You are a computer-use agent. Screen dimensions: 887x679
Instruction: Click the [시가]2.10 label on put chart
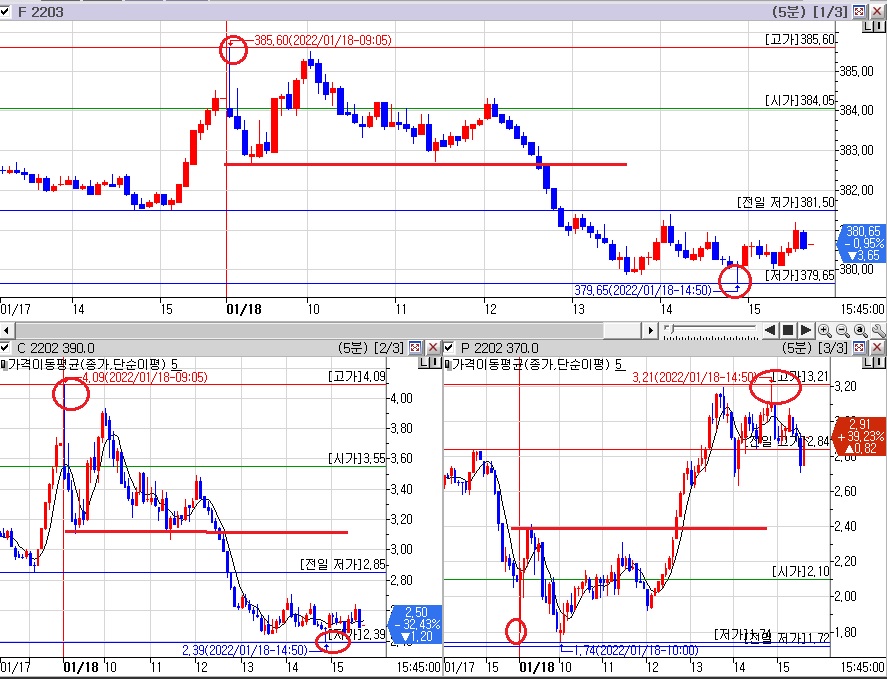[800, 572]
